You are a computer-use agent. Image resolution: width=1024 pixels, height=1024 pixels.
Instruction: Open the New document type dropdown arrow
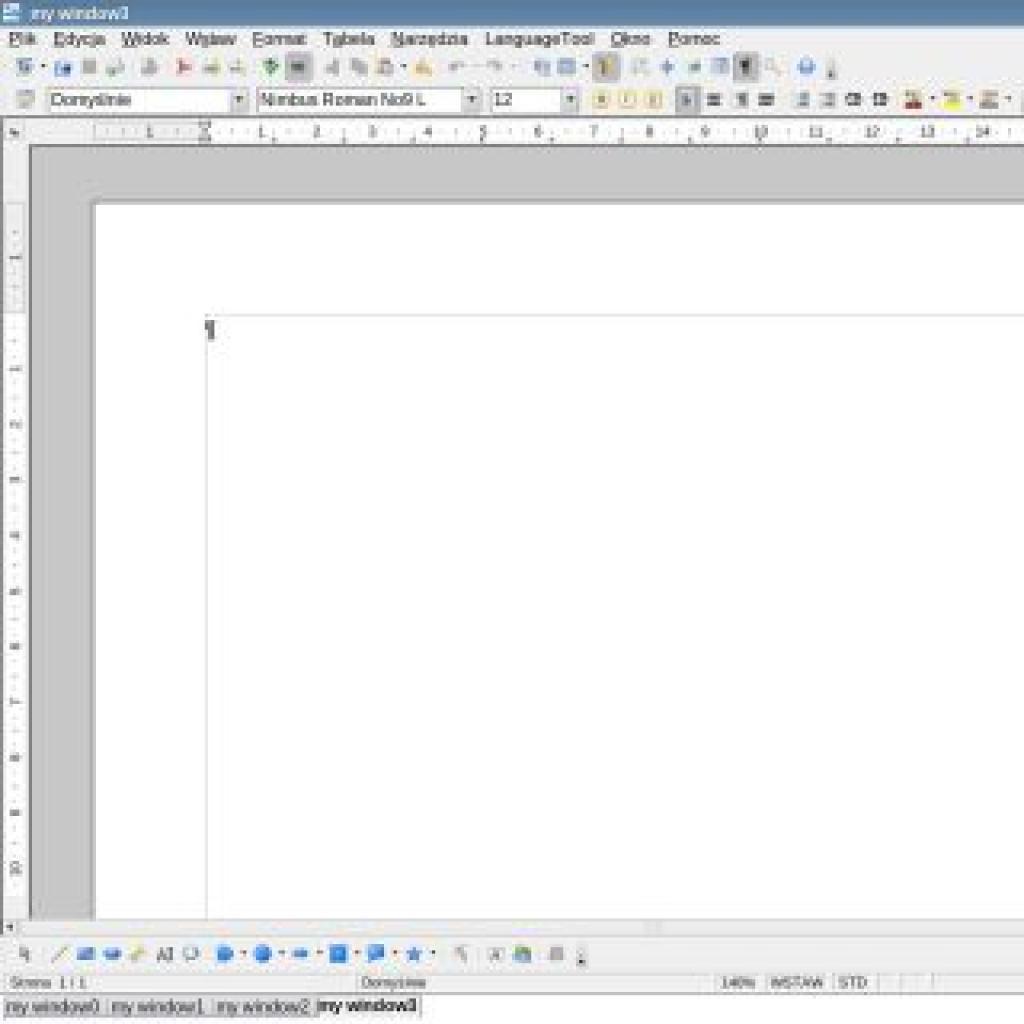click(43, 67)
